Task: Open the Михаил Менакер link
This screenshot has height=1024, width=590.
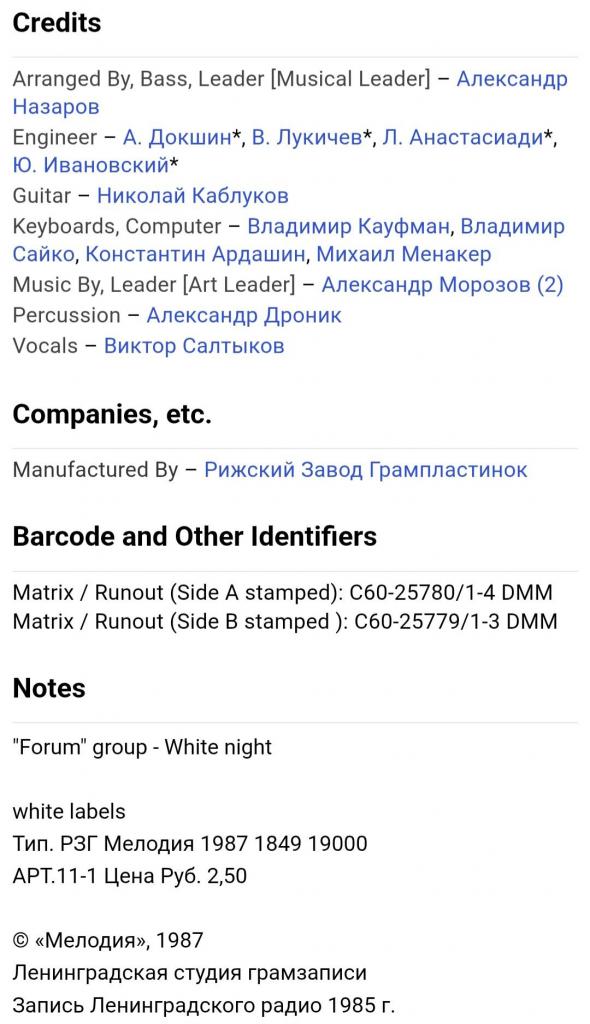Action: [404, 254]
